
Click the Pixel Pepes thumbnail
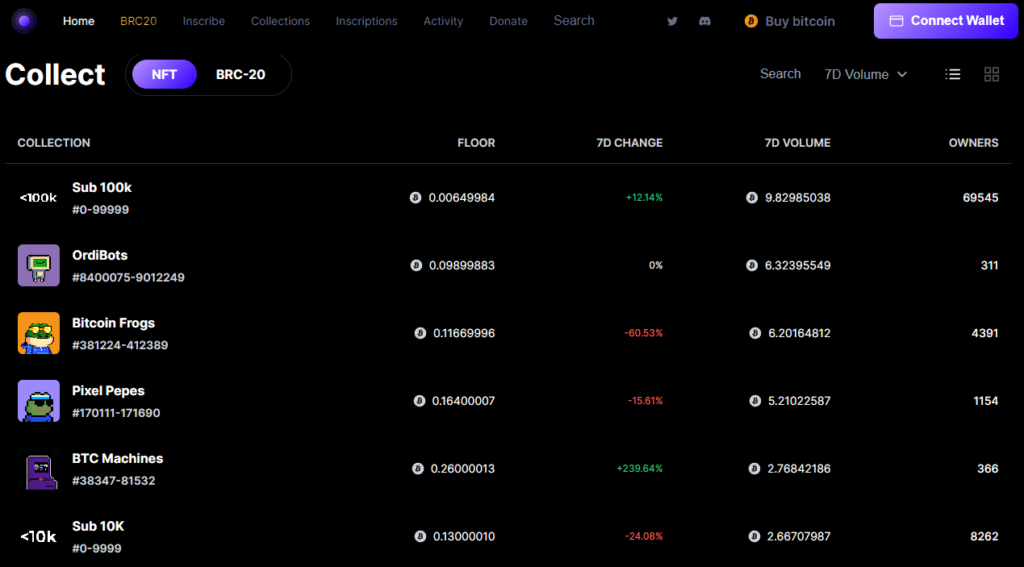point(39,400)
